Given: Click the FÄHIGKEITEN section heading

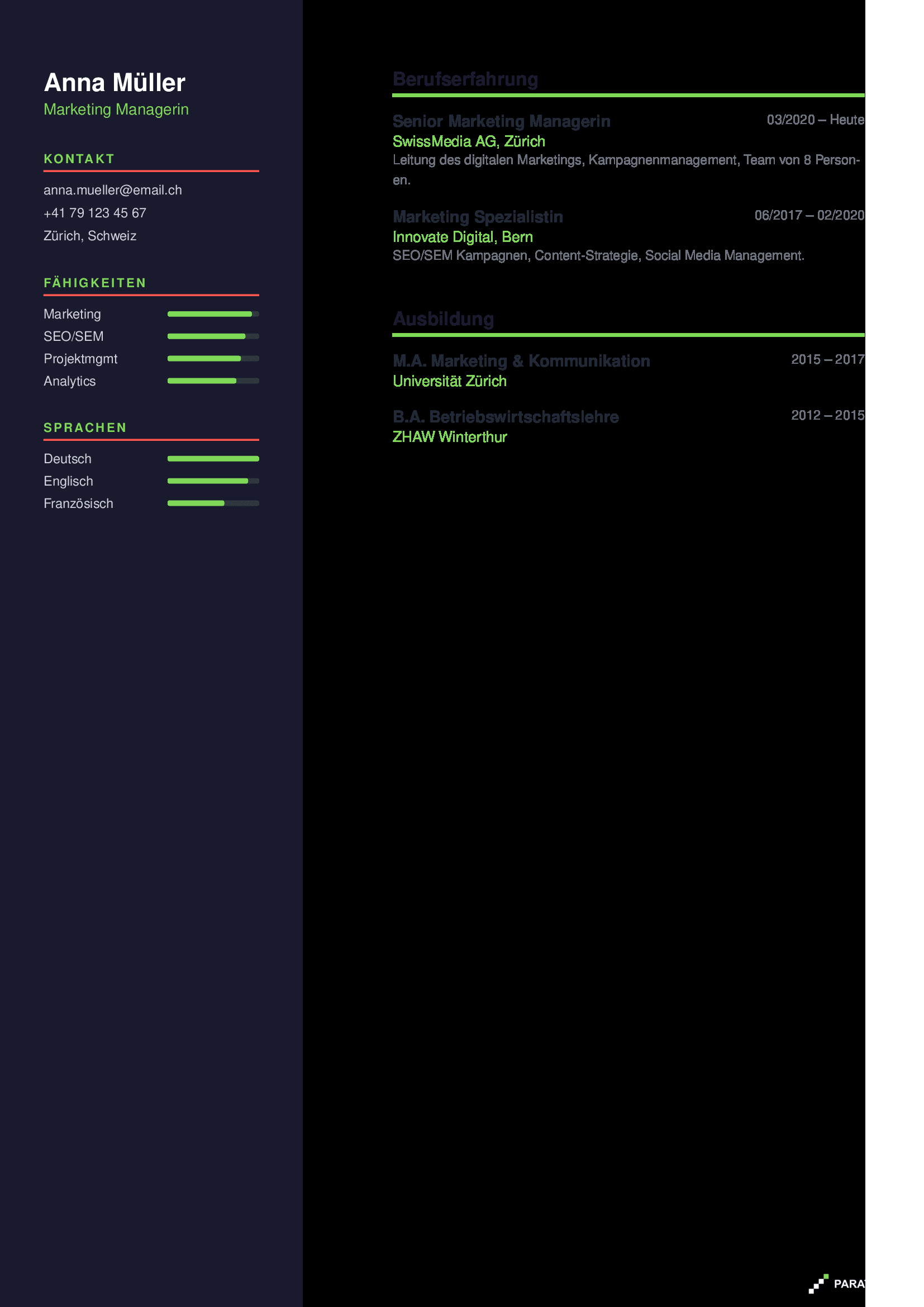Looking at the screenshot, I should point(95,283).
